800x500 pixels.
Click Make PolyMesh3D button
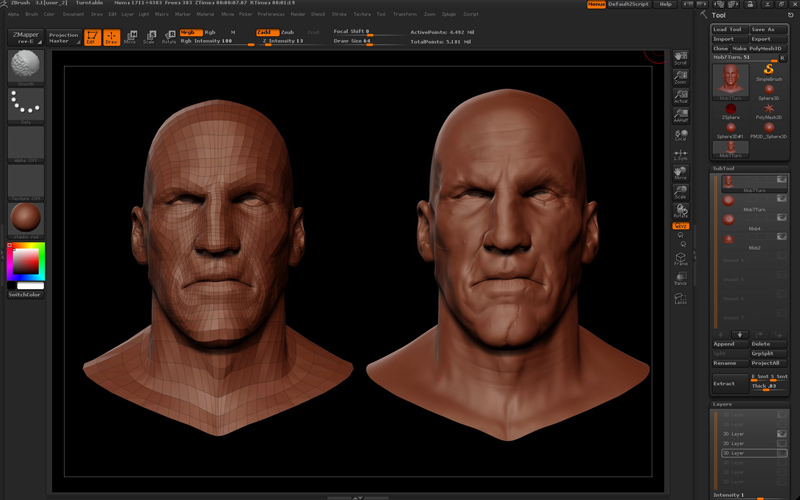(759, 48)
